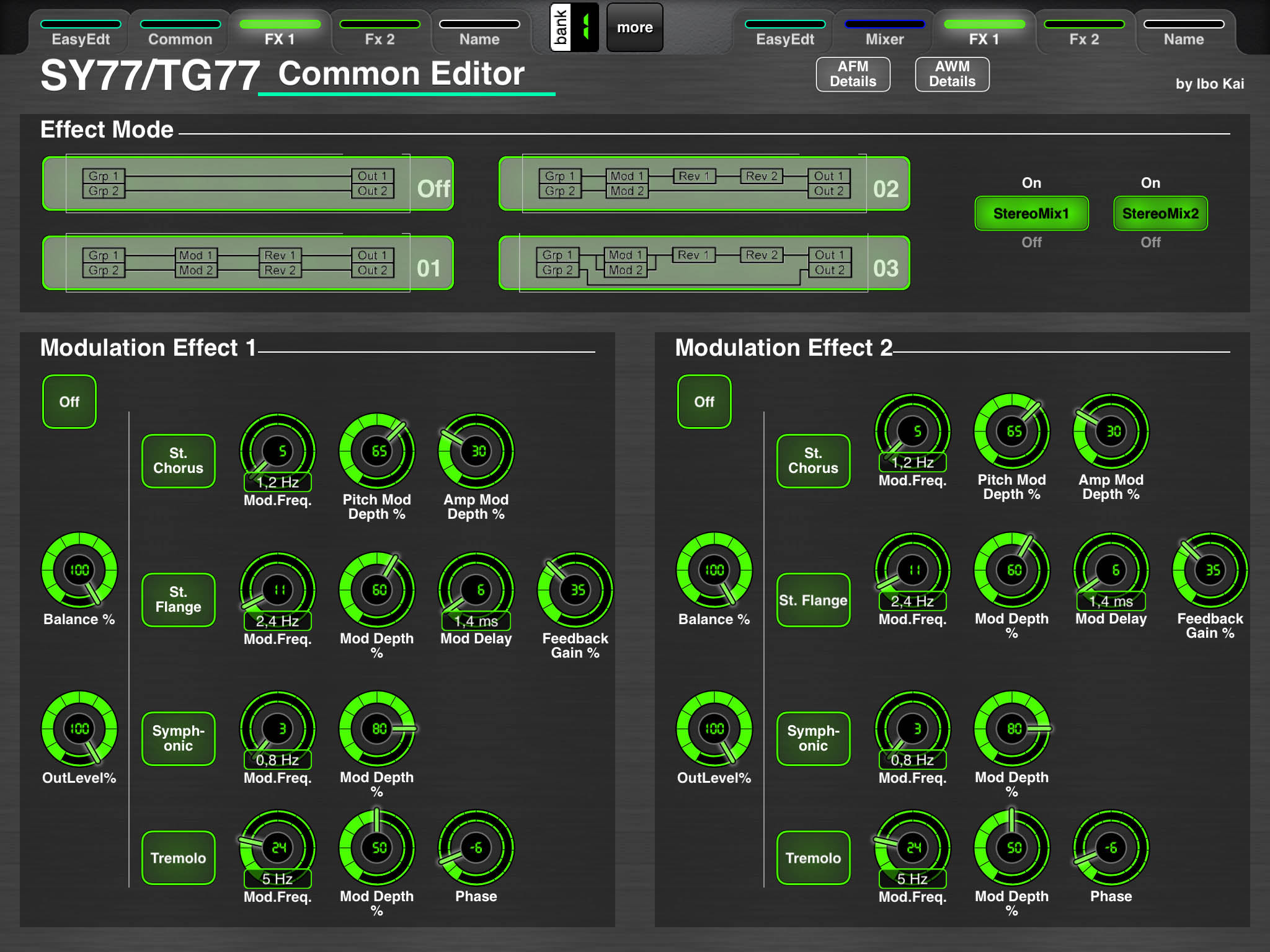Select effect mode 03 routing diagram

coord(704,263)
